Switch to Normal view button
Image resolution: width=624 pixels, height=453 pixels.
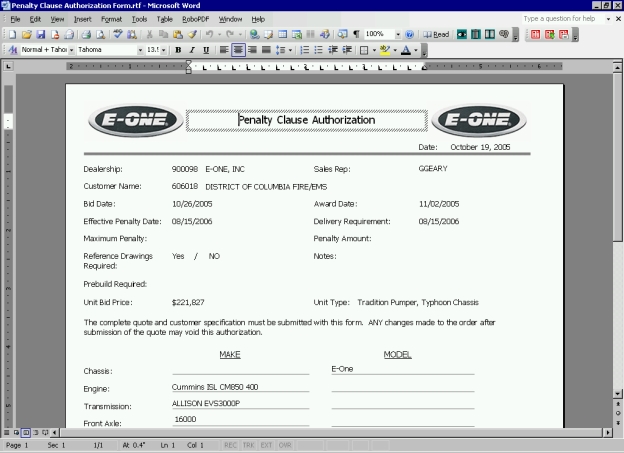coord(7,432)
